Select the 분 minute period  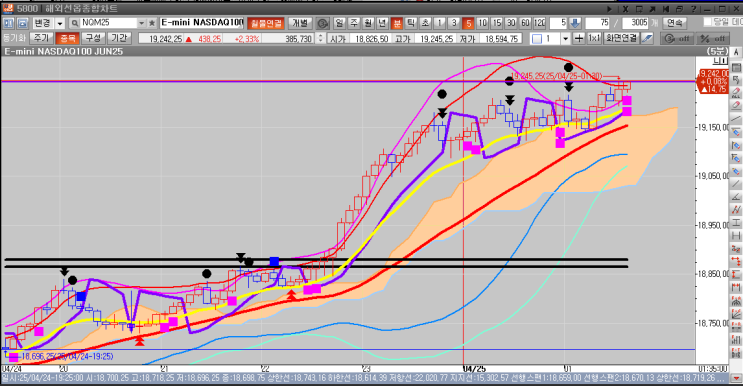click(x=397, y=23)
